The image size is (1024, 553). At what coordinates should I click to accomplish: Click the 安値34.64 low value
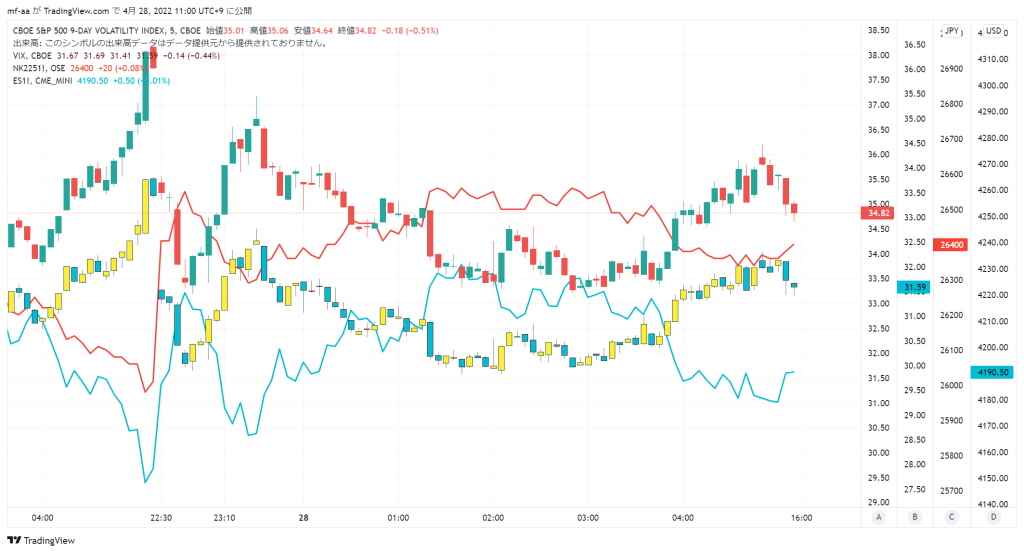point(313,31)
